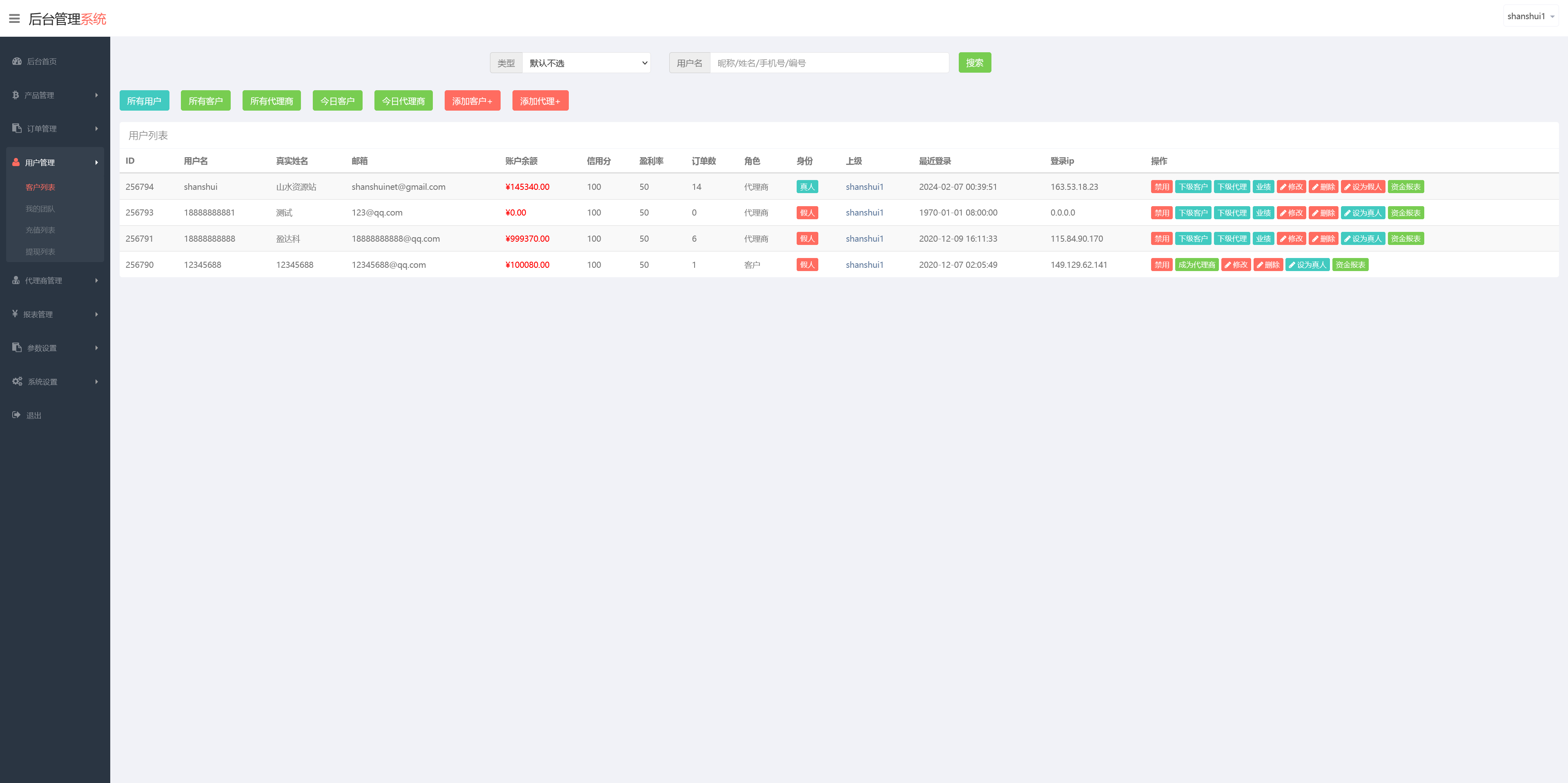1568x783 pixels.
Task: Click the yen icon beside 报表管理
Action: click(x=15, y=314)
